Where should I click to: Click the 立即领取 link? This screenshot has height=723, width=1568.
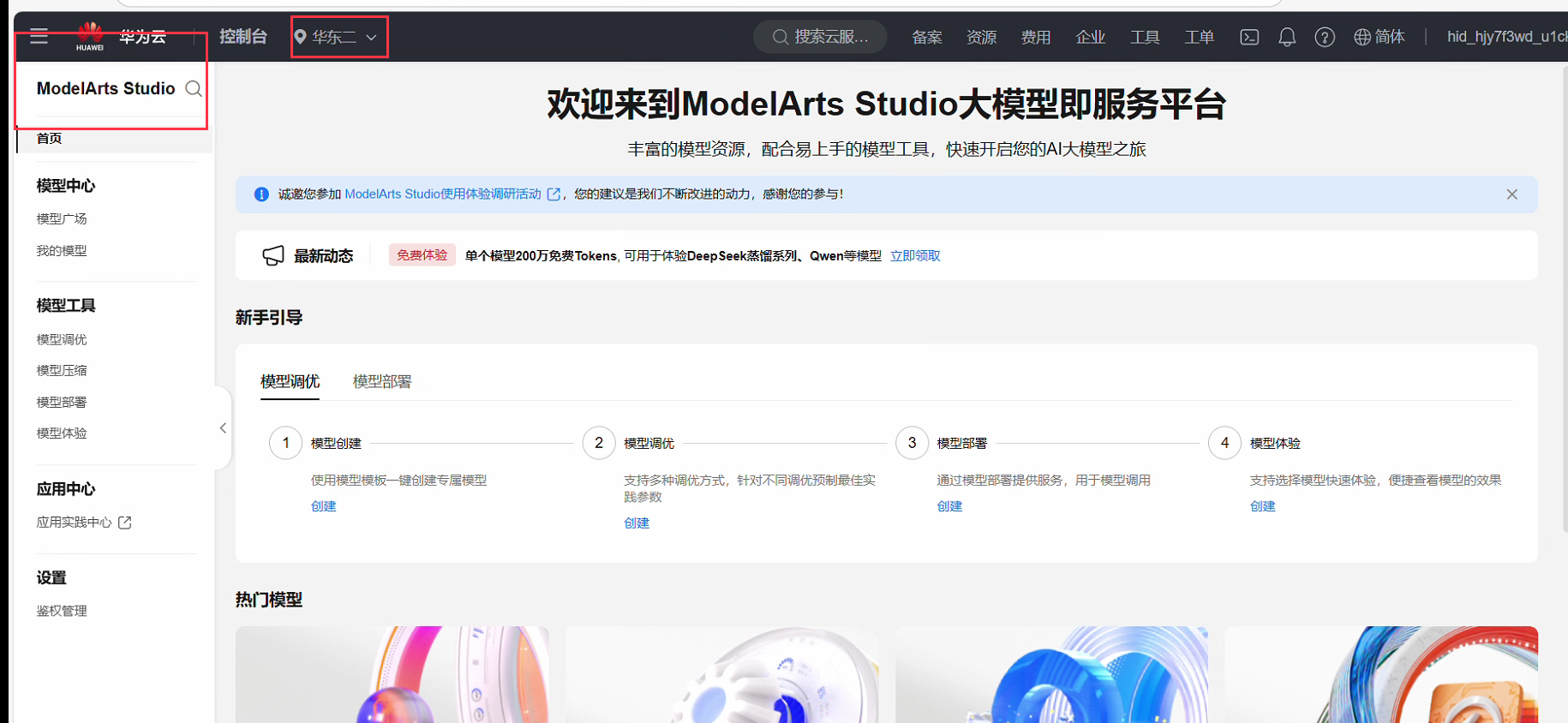pos(915,255)
